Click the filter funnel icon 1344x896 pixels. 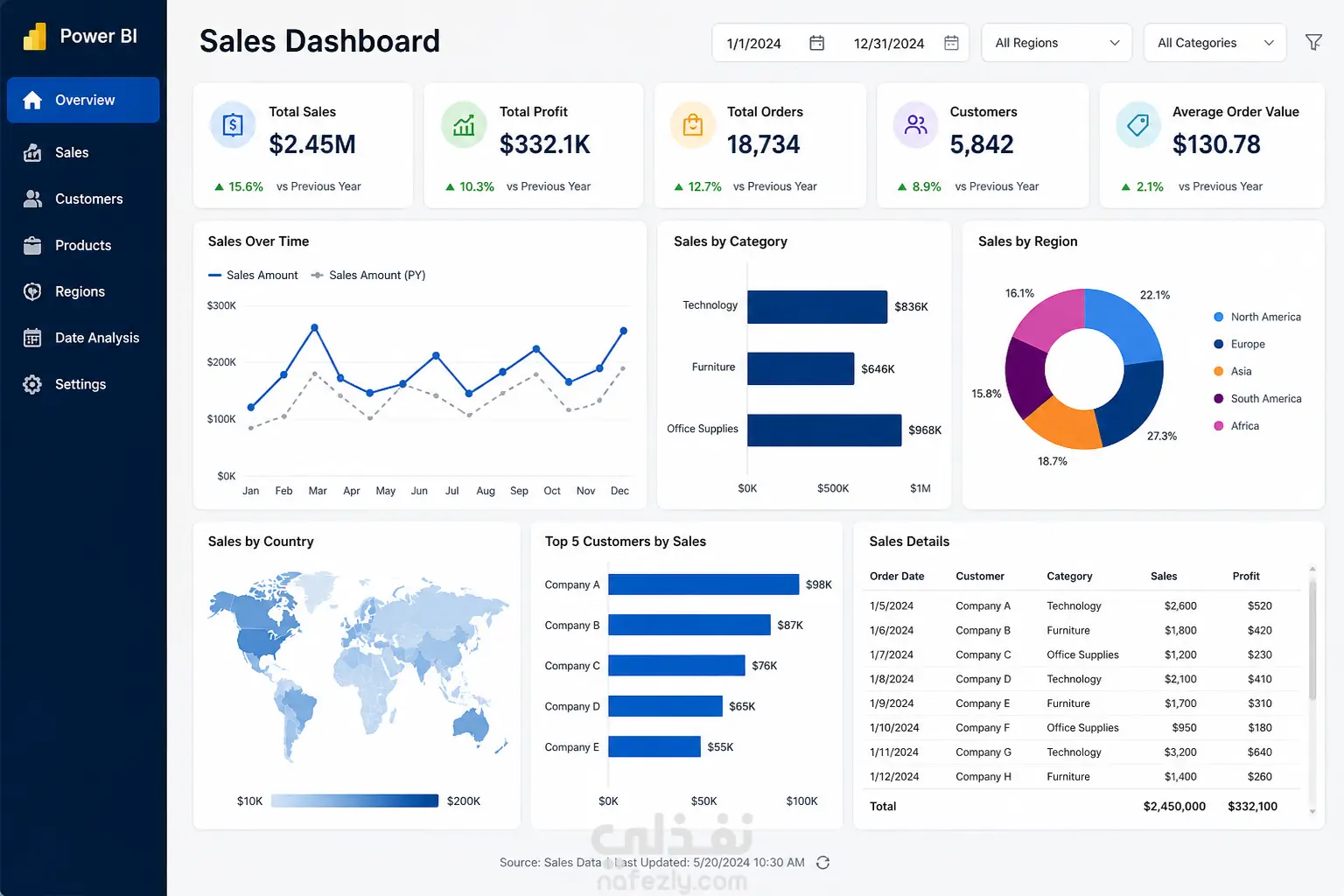tap(1313, 42)
